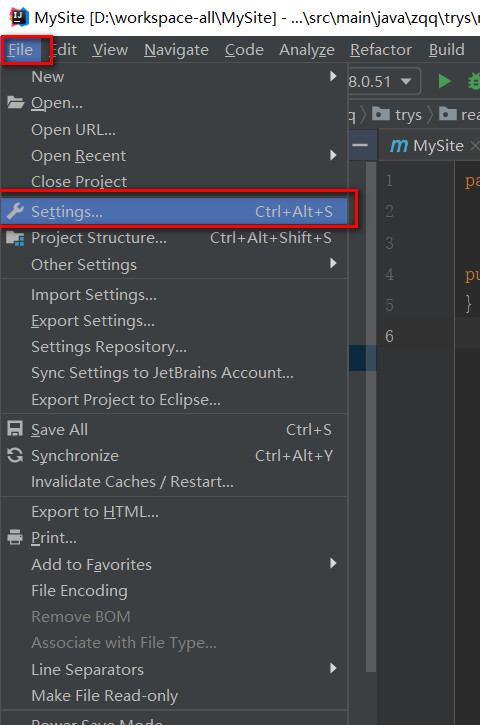Click the Save All floppy disk icon
Image resolution: width=480 pixels, height=725 pixels.
15,429
